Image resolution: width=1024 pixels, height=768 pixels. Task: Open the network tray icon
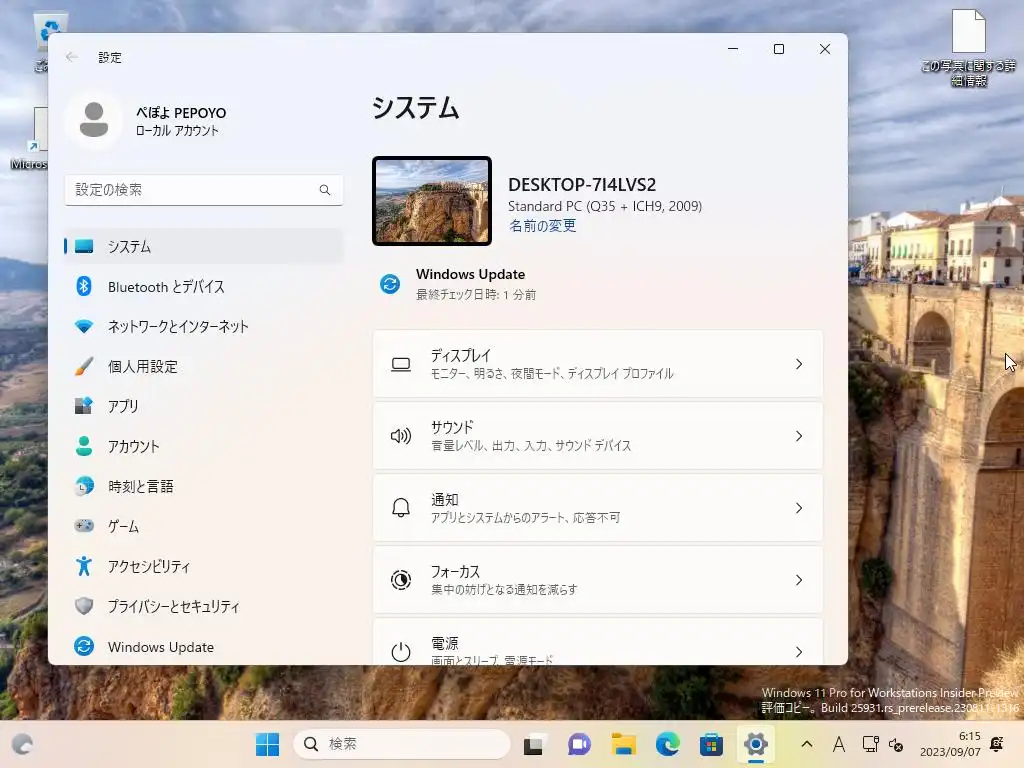click(870, 744)
